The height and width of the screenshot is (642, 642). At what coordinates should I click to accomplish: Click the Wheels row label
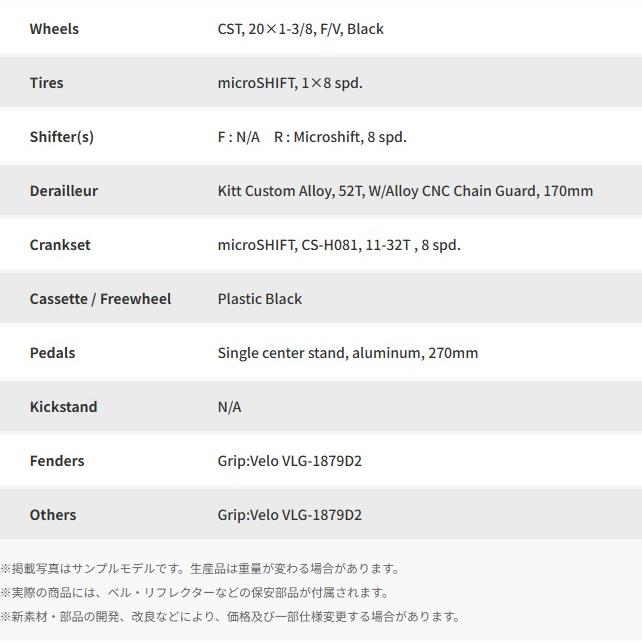(x=54, y=29)
